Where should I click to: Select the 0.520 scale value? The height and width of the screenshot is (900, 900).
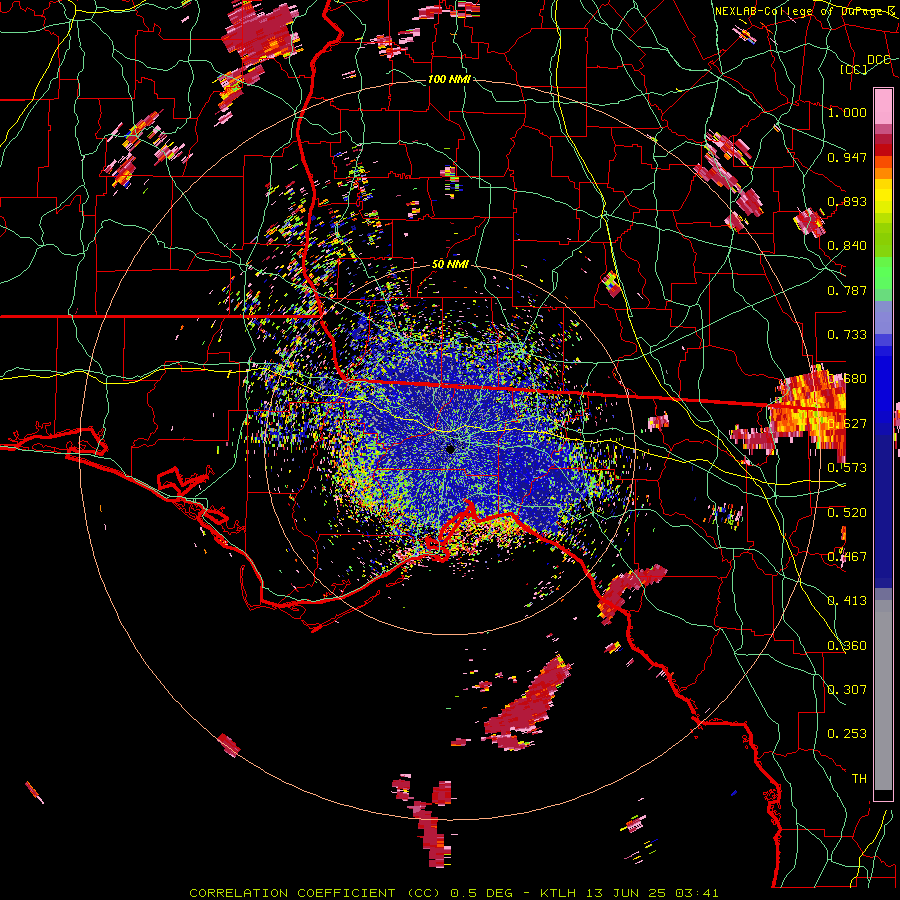click(847, 513)
